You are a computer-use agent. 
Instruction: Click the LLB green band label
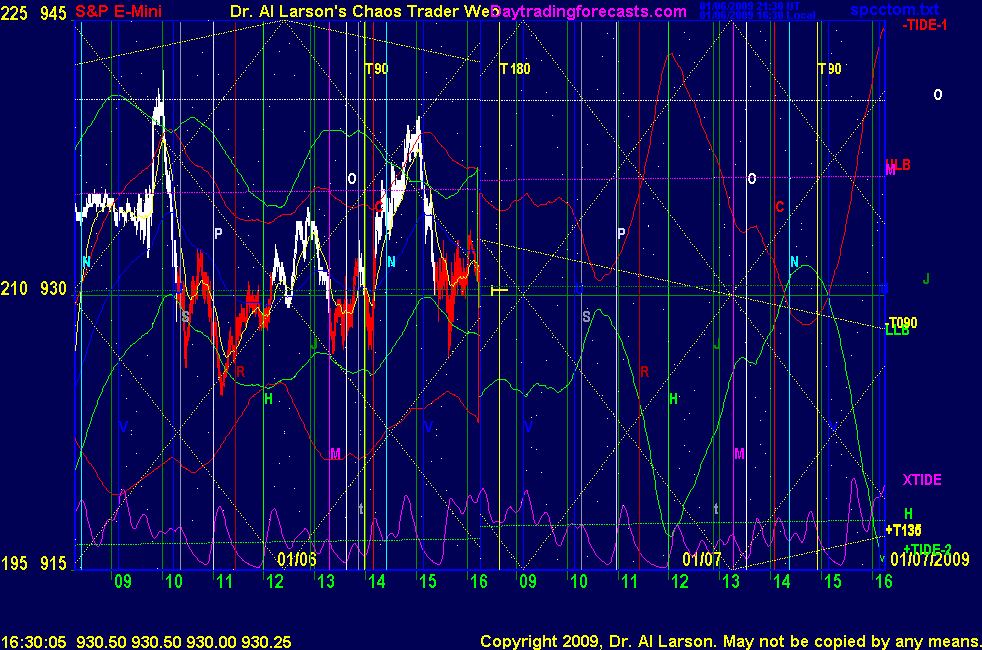[897, 331]
